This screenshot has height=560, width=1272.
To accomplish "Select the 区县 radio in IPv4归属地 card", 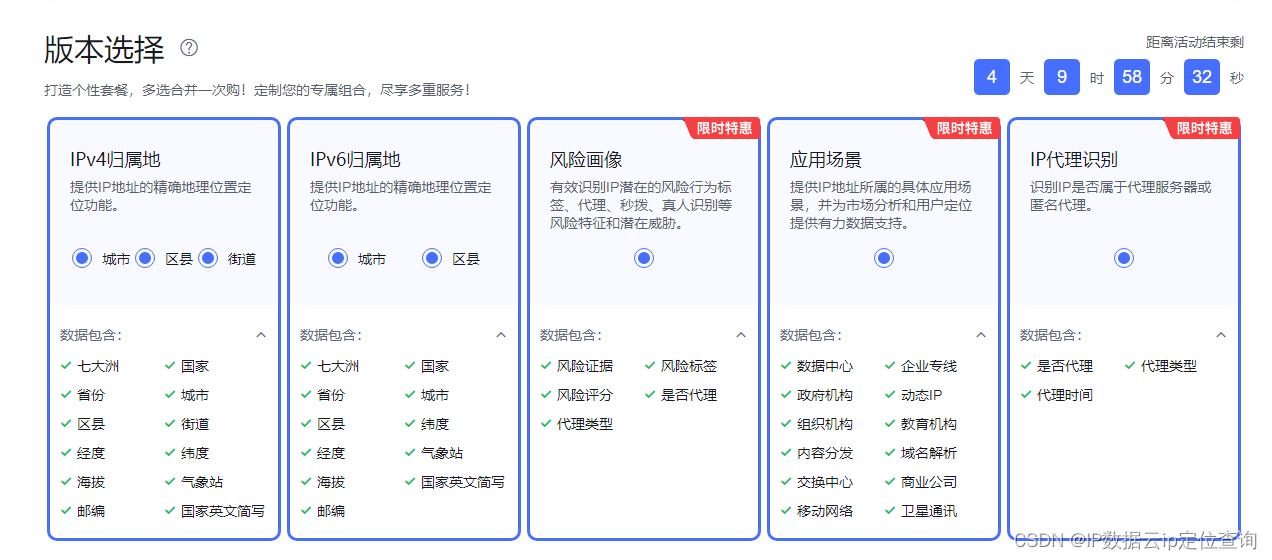I will (145, 258).
